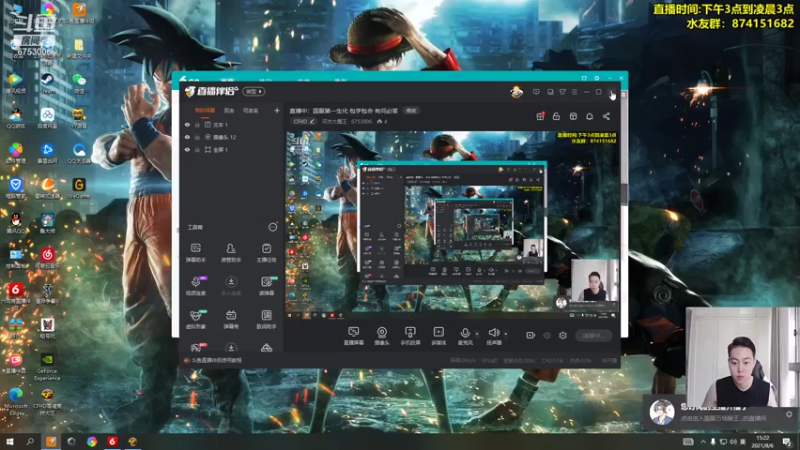Click the room invitation popup with avatar
800x450 pixels.
(720, 412)
